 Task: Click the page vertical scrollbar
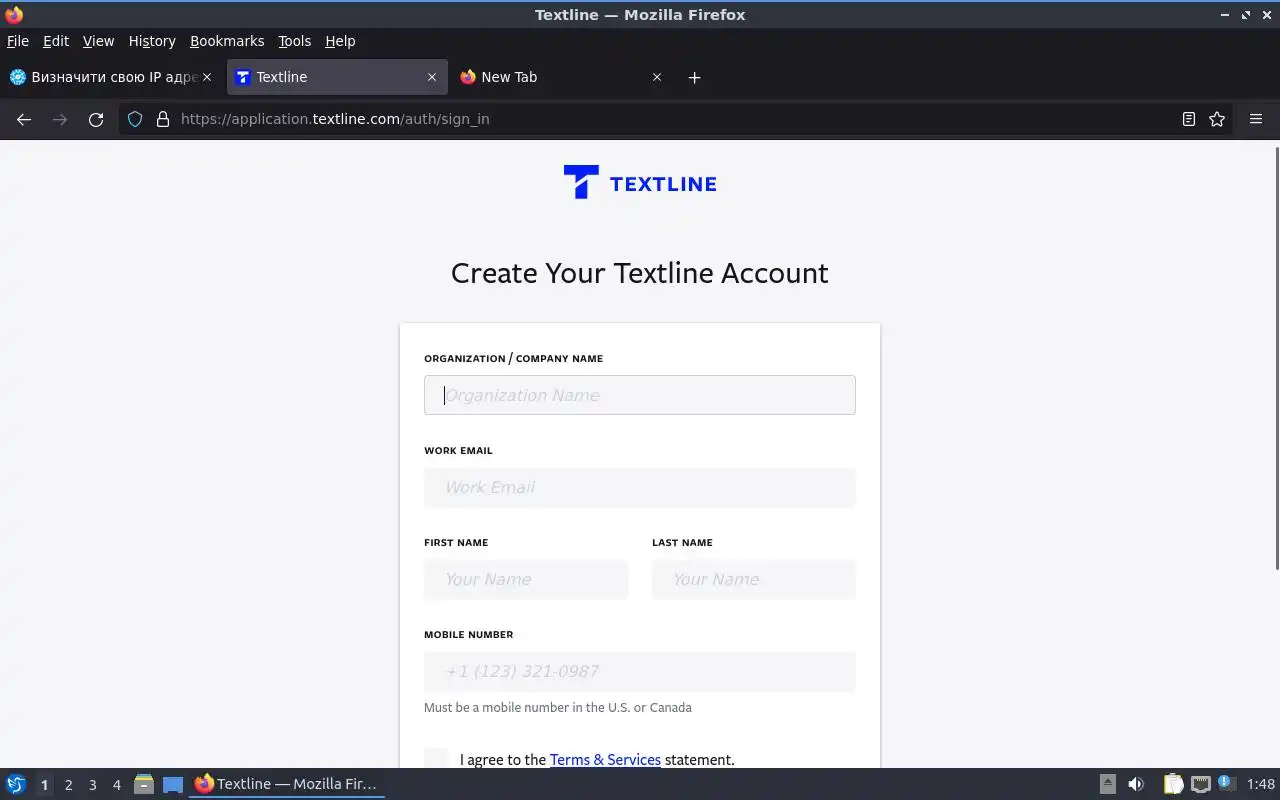pyautogui.click(x=1276, y=358)
